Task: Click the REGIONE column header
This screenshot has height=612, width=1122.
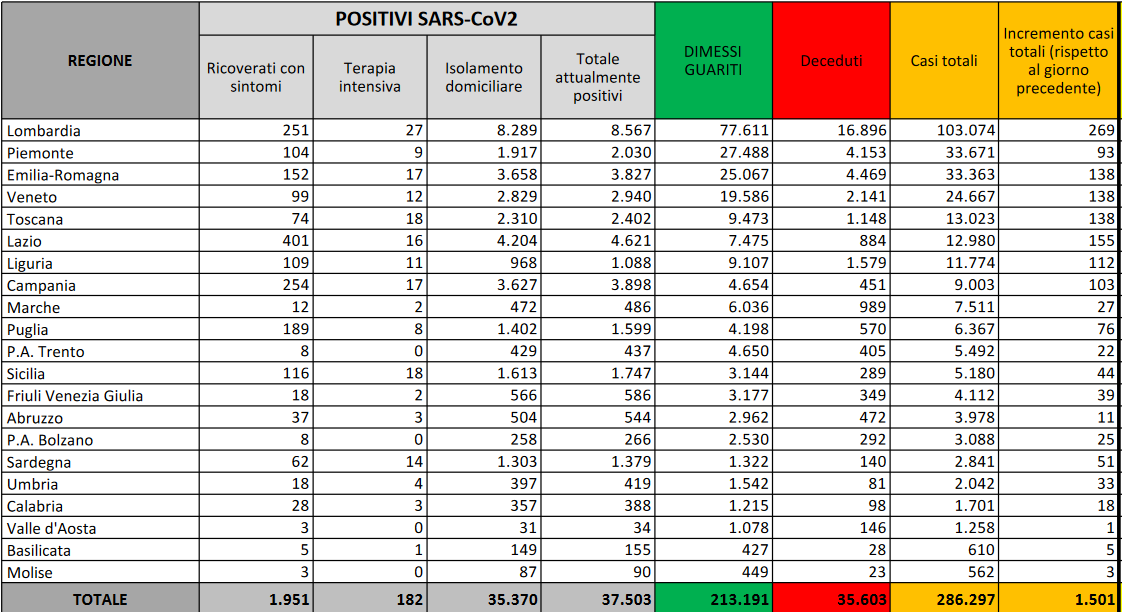Action: pos(100,61)
